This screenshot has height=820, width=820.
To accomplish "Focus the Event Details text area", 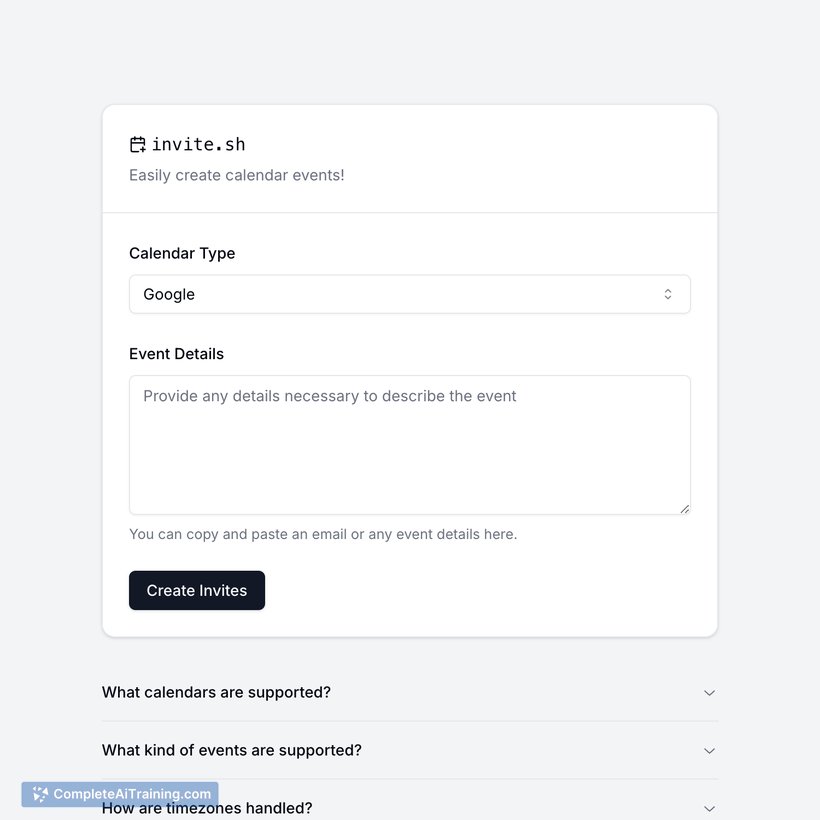I will tap(409, 445).
